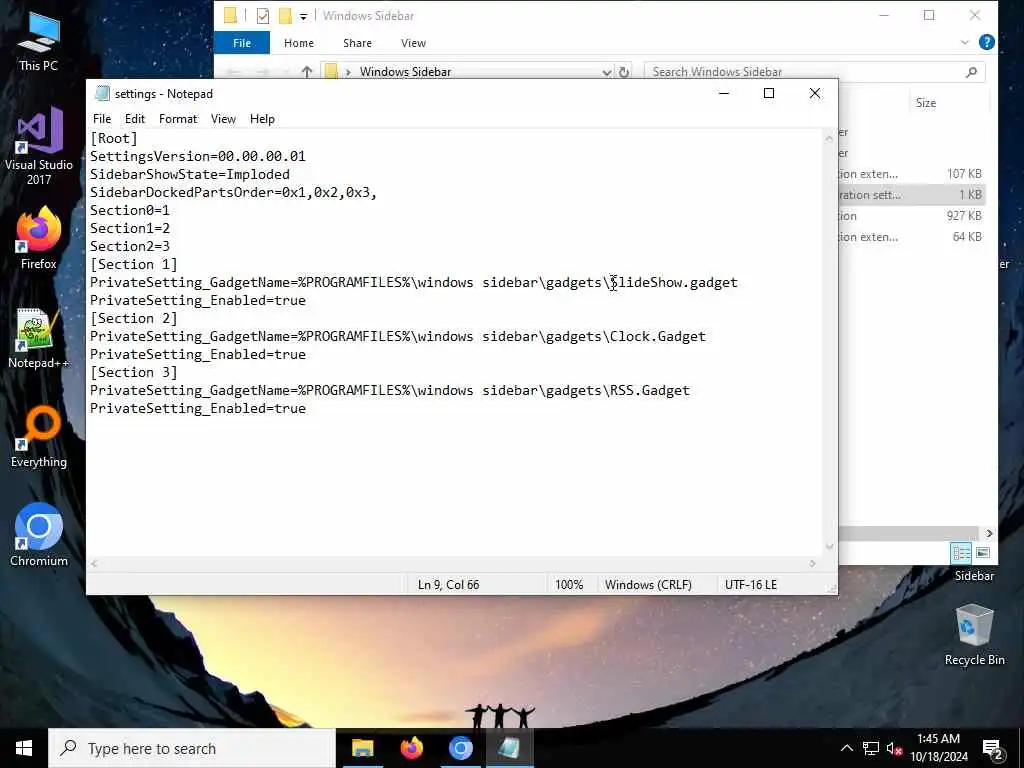The width and height of the screenshot is (1024, 768).
Task: Switch Explorer to large icons view
Action: [983, 553]
